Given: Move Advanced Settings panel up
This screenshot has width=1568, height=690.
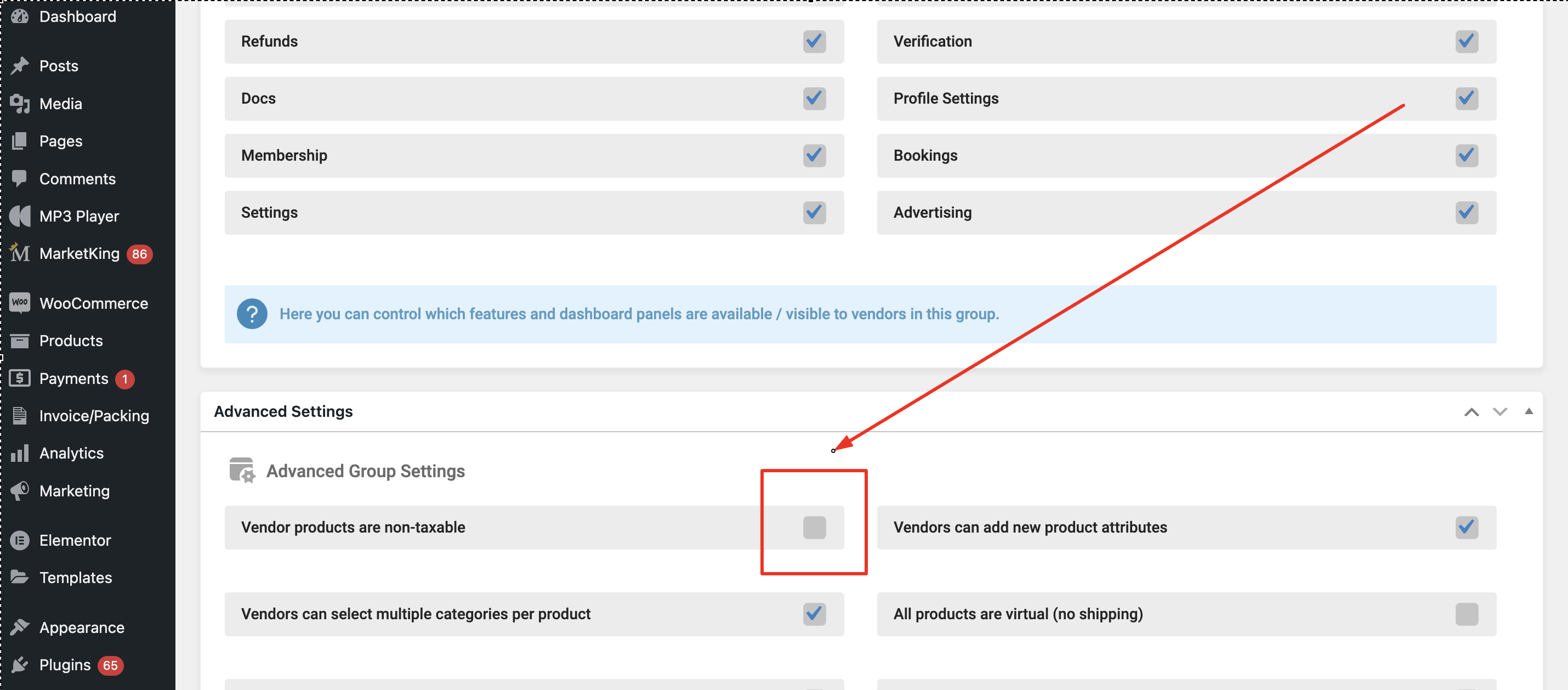Looking at the screenshot, I should pyautogui.click(x=1471, y=412).
